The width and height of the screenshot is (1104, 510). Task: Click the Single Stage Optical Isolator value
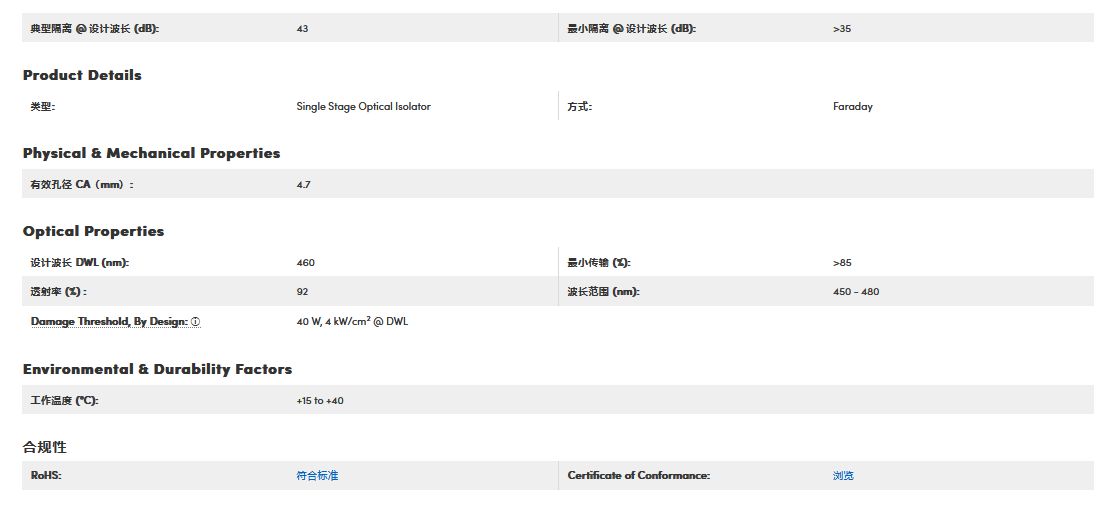click(x=363, y=106)
